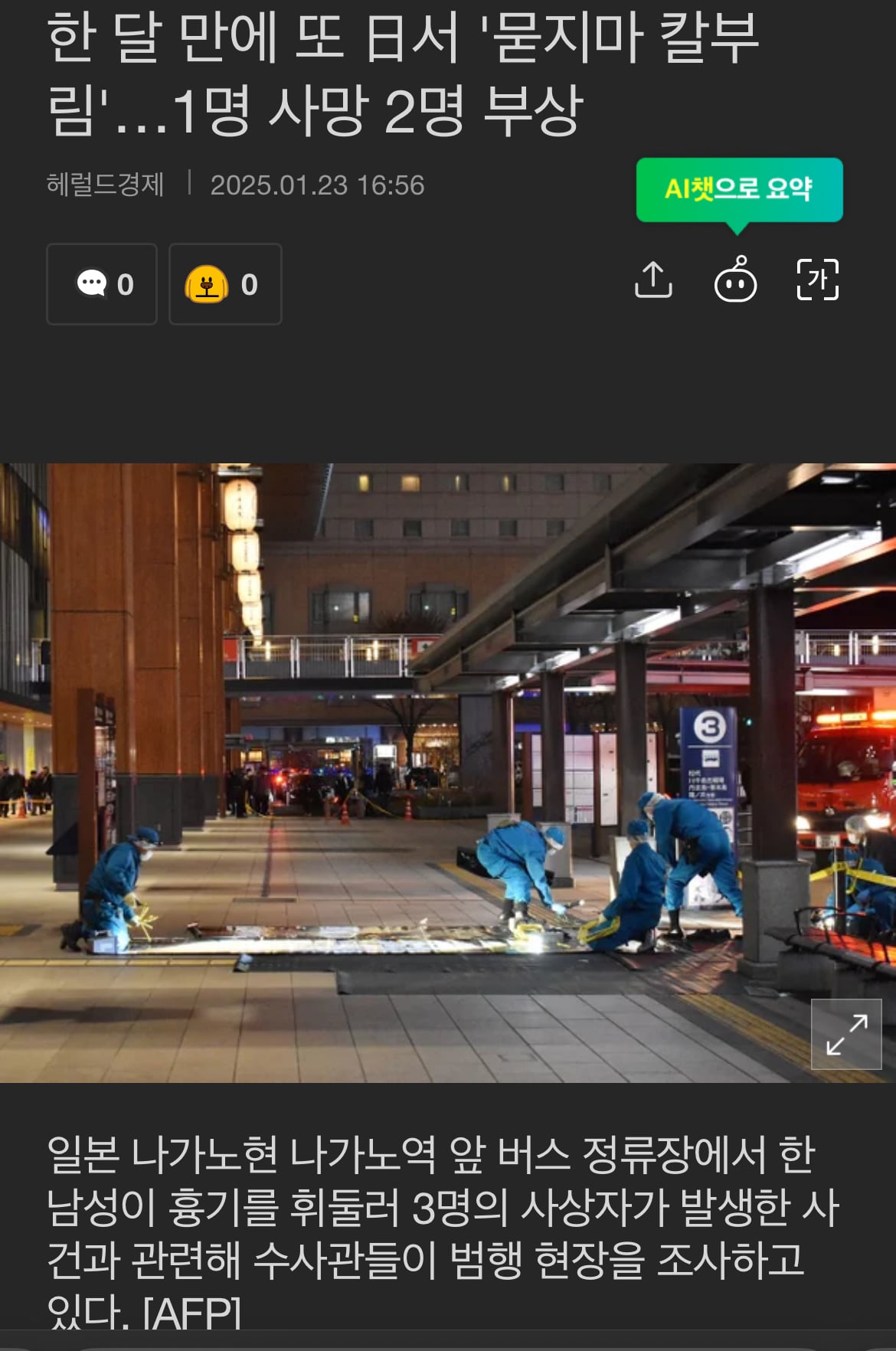896x1351 pixels.
Task: Tap the photo caption about 나가노역
Action: 443,1232
